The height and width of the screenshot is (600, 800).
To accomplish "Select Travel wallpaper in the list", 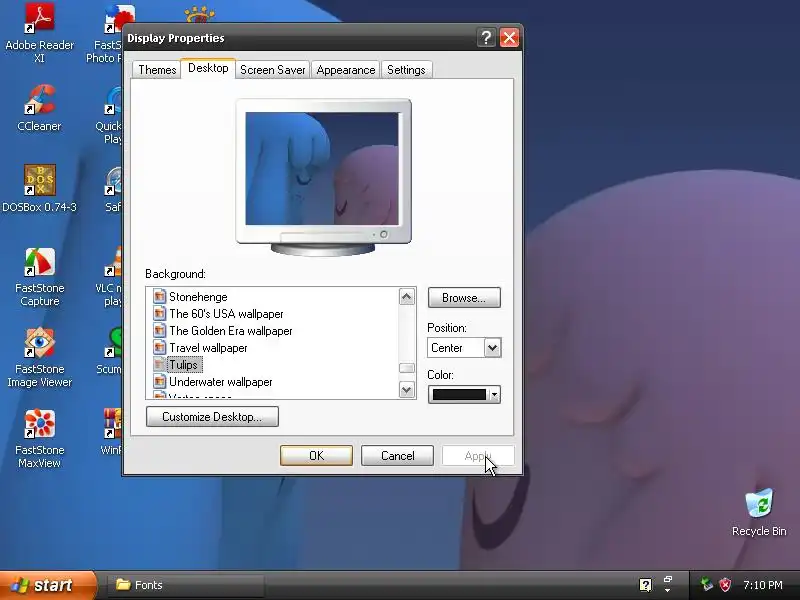I will (x=208, y=348).
